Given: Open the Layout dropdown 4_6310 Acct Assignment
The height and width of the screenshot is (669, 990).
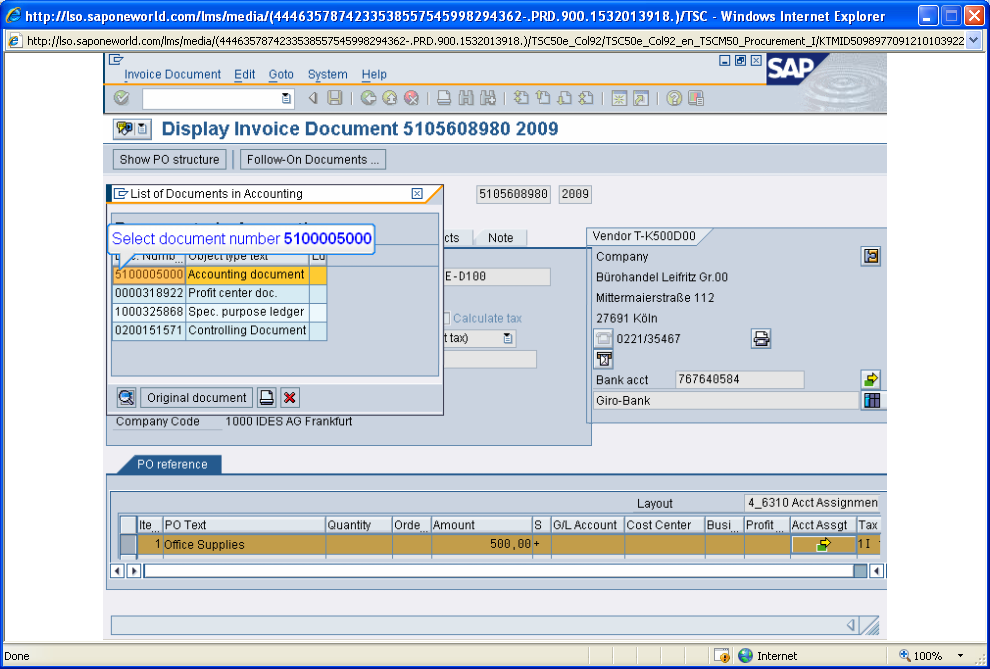Looking at the screenshot, I should (x=812, y=503).
